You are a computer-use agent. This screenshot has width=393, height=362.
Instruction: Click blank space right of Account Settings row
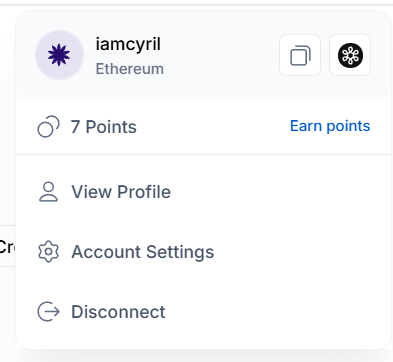[x=300, y=252]
